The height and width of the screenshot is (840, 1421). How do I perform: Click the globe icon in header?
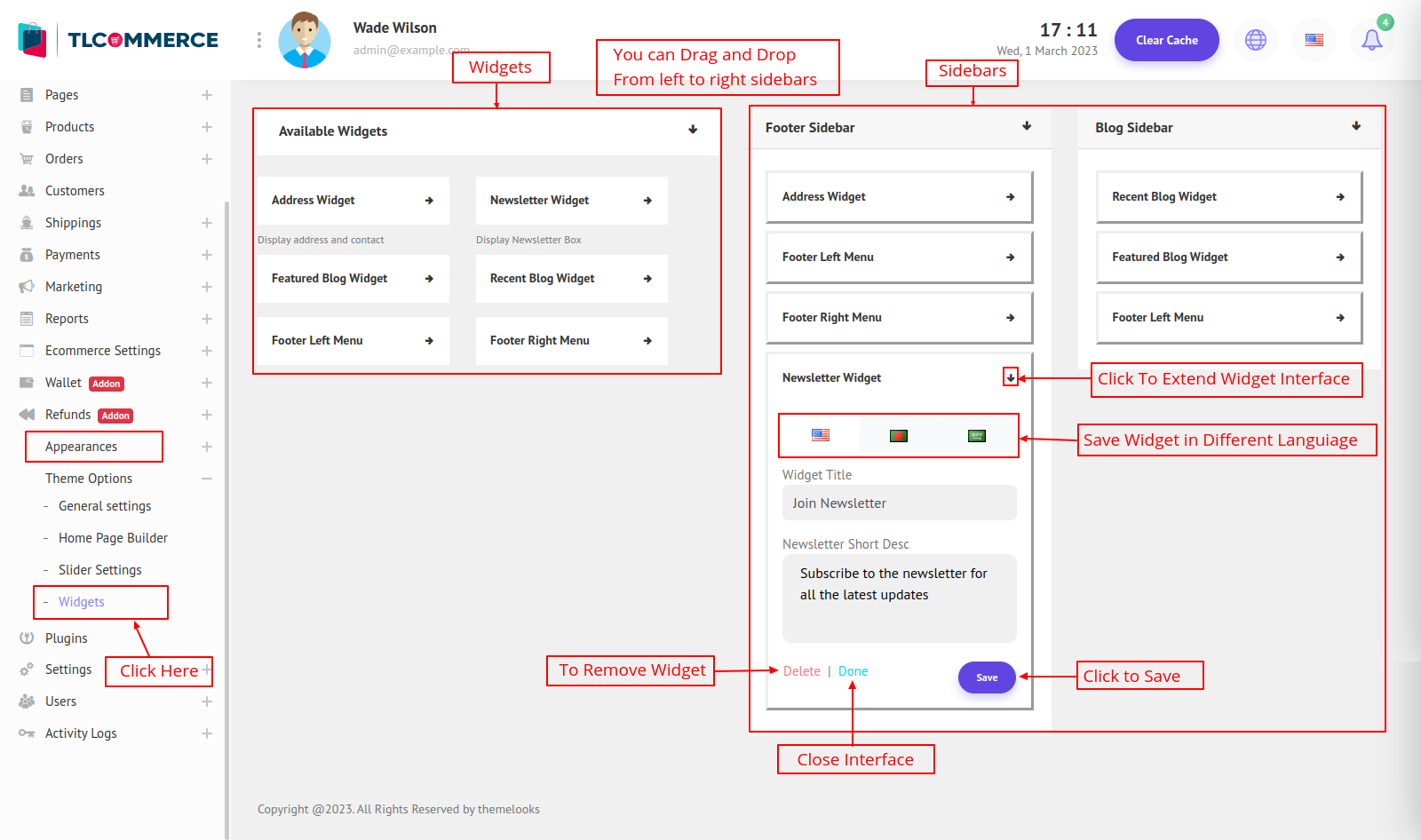(1256, 40)
